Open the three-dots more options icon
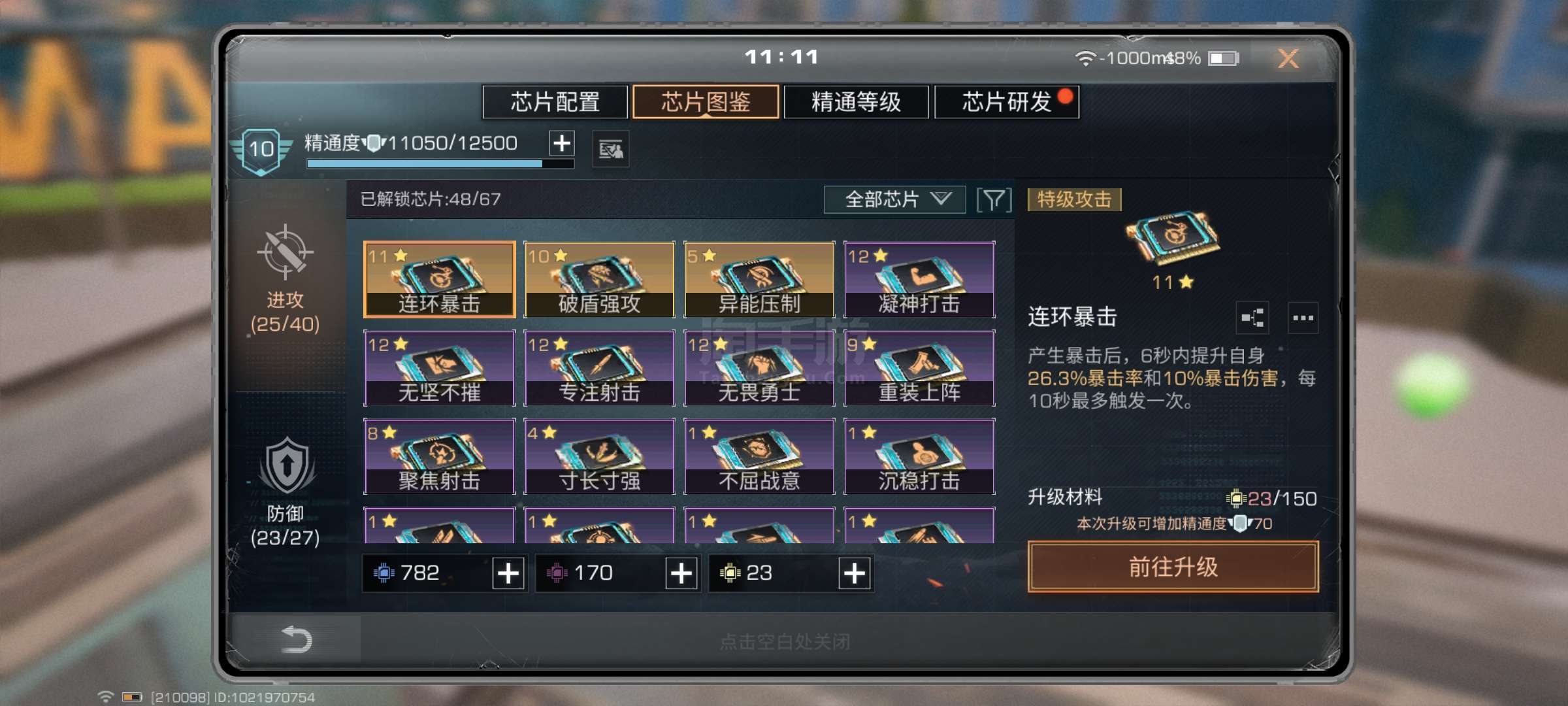This screenshot has width=1568, height=706. [x=1303, y=318]
